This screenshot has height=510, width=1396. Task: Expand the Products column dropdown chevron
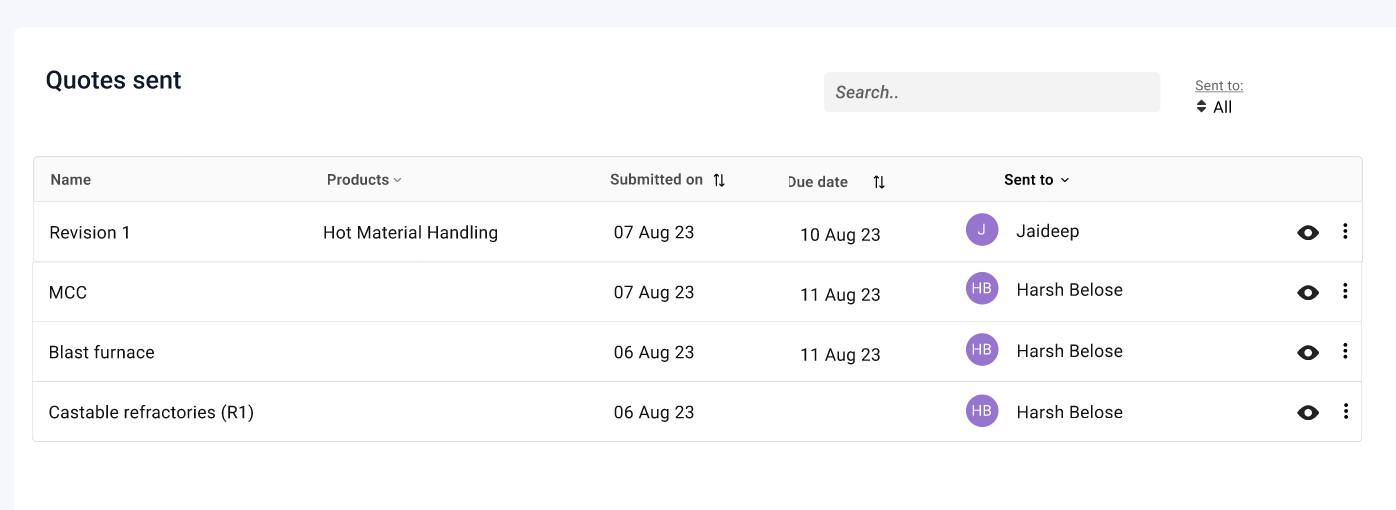[397, 180]
